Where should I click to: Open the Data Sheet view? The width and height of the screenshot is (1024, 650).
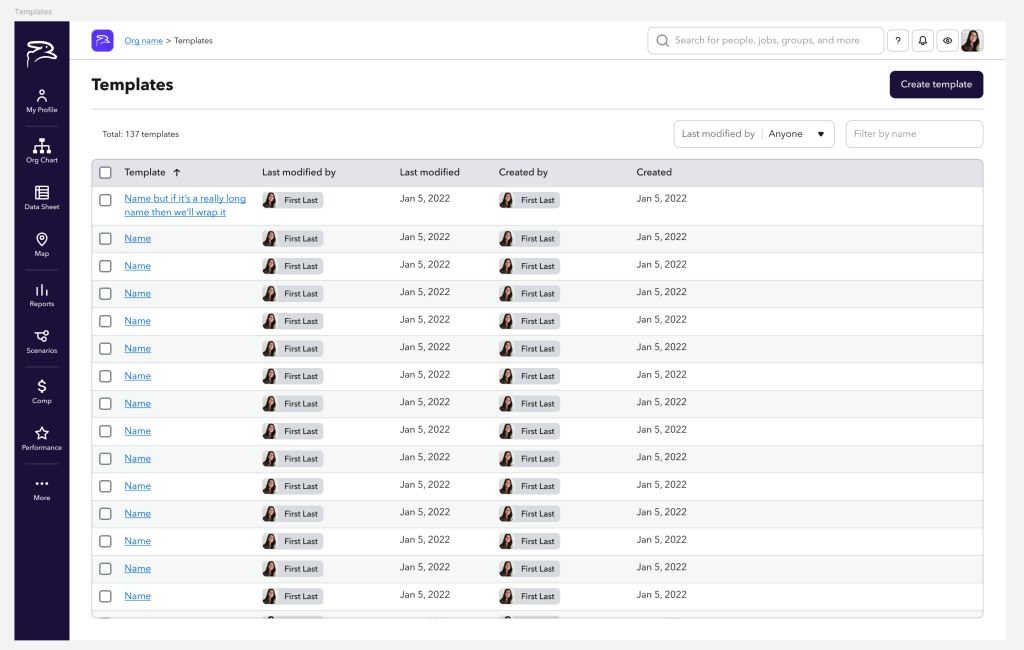pos(41,196)
